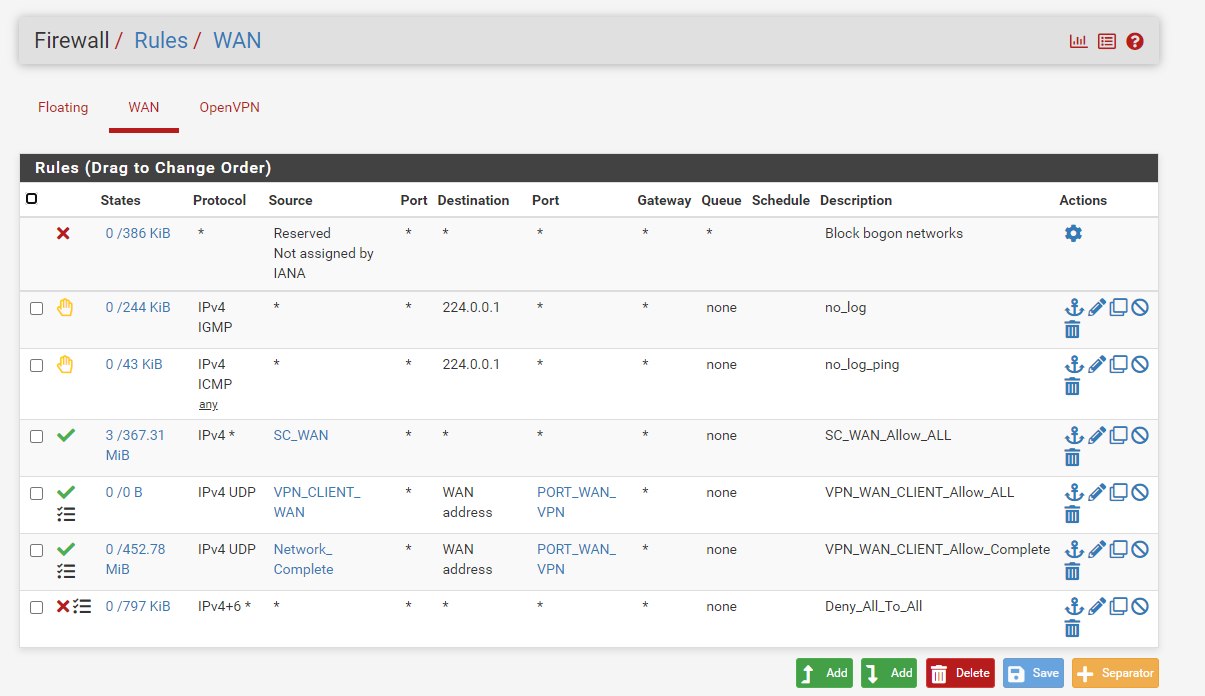Delete the no_log rule with trash icon

(x=1073, y=329)
